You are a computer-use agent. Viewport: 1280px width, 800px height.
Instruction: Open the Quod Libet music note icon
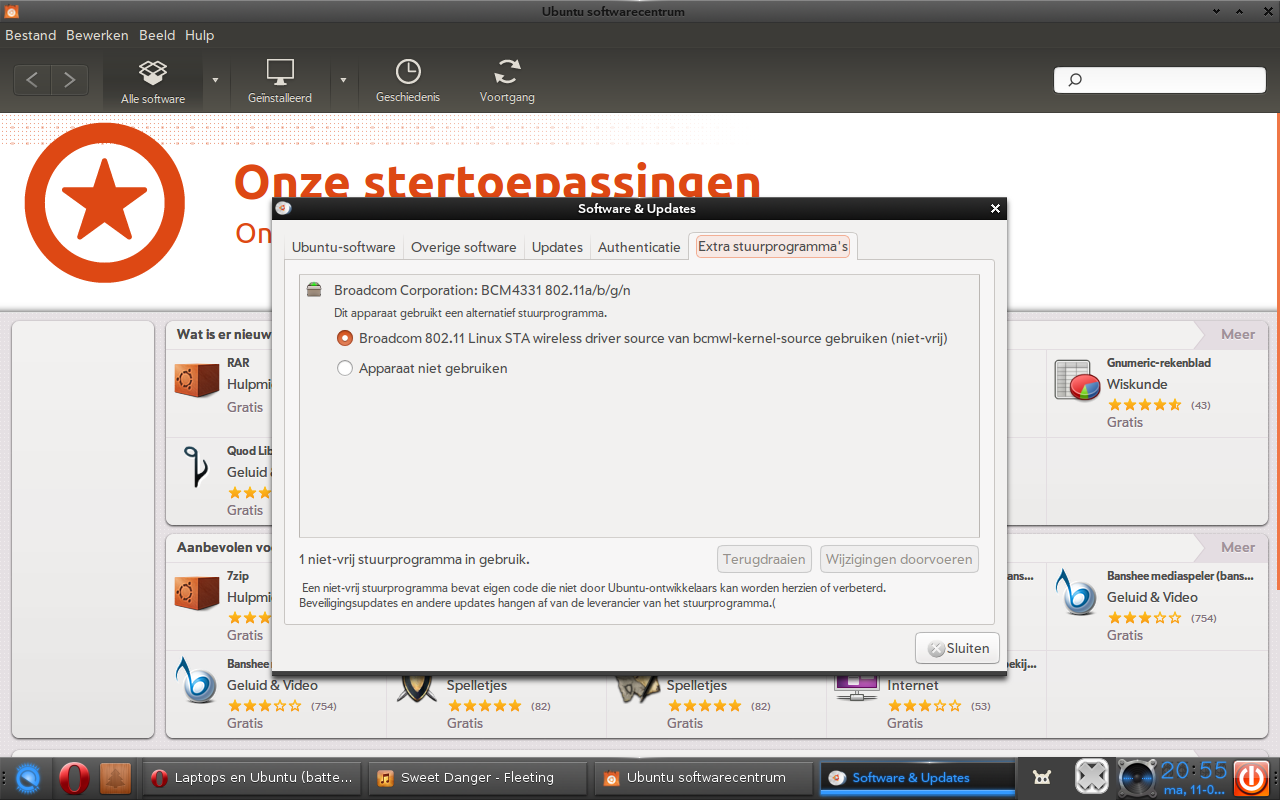(196, 466)
